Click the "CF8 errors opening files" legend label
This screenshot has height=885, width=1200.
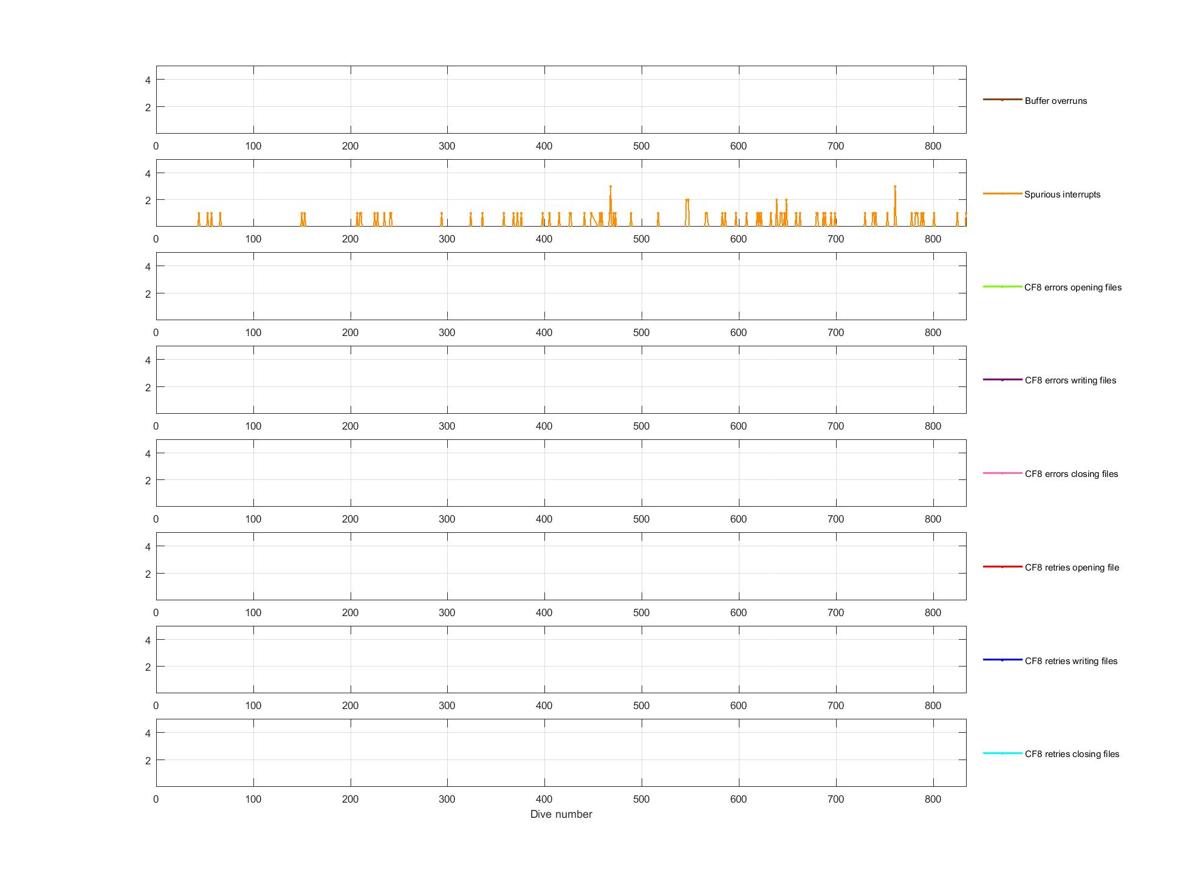pyautogui.click(x=1073, y=287)
